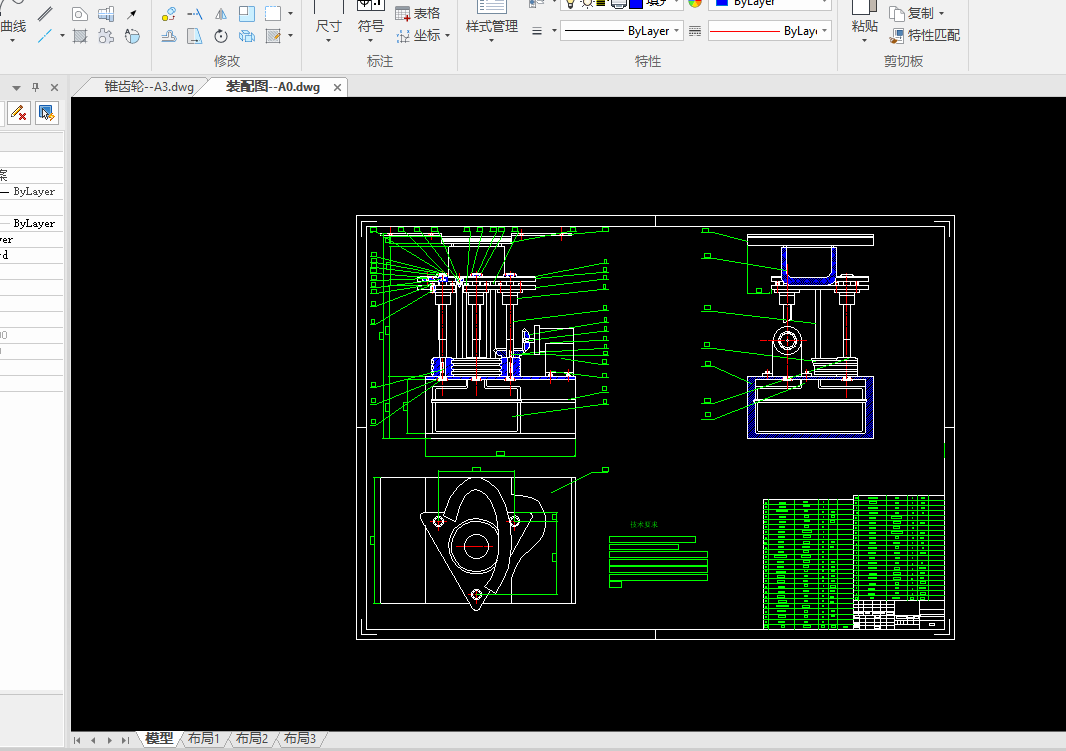
Task: Toggle the layer freeze sun icon
Action: click(586, 3)
